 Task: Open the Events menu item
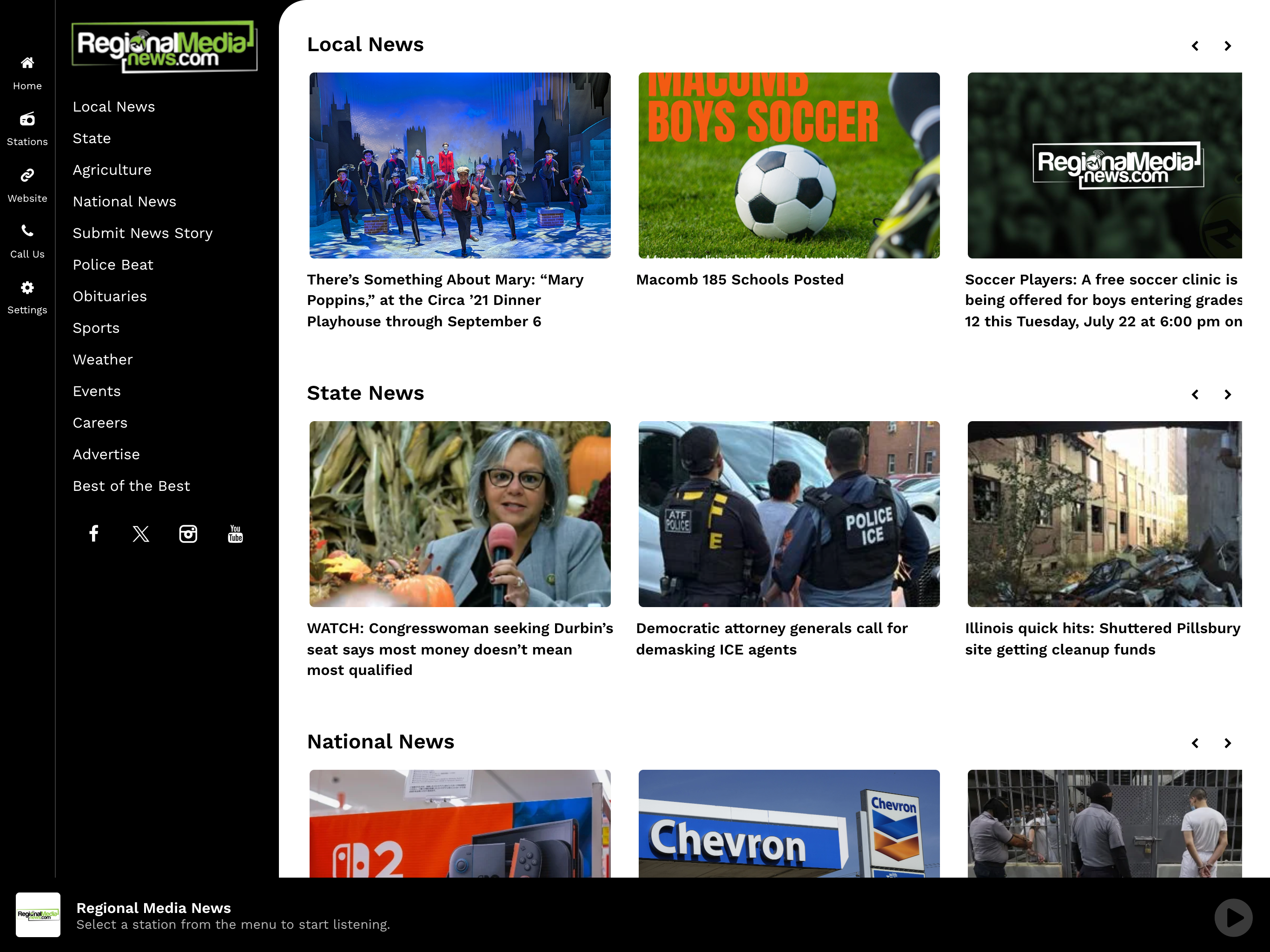96,391
